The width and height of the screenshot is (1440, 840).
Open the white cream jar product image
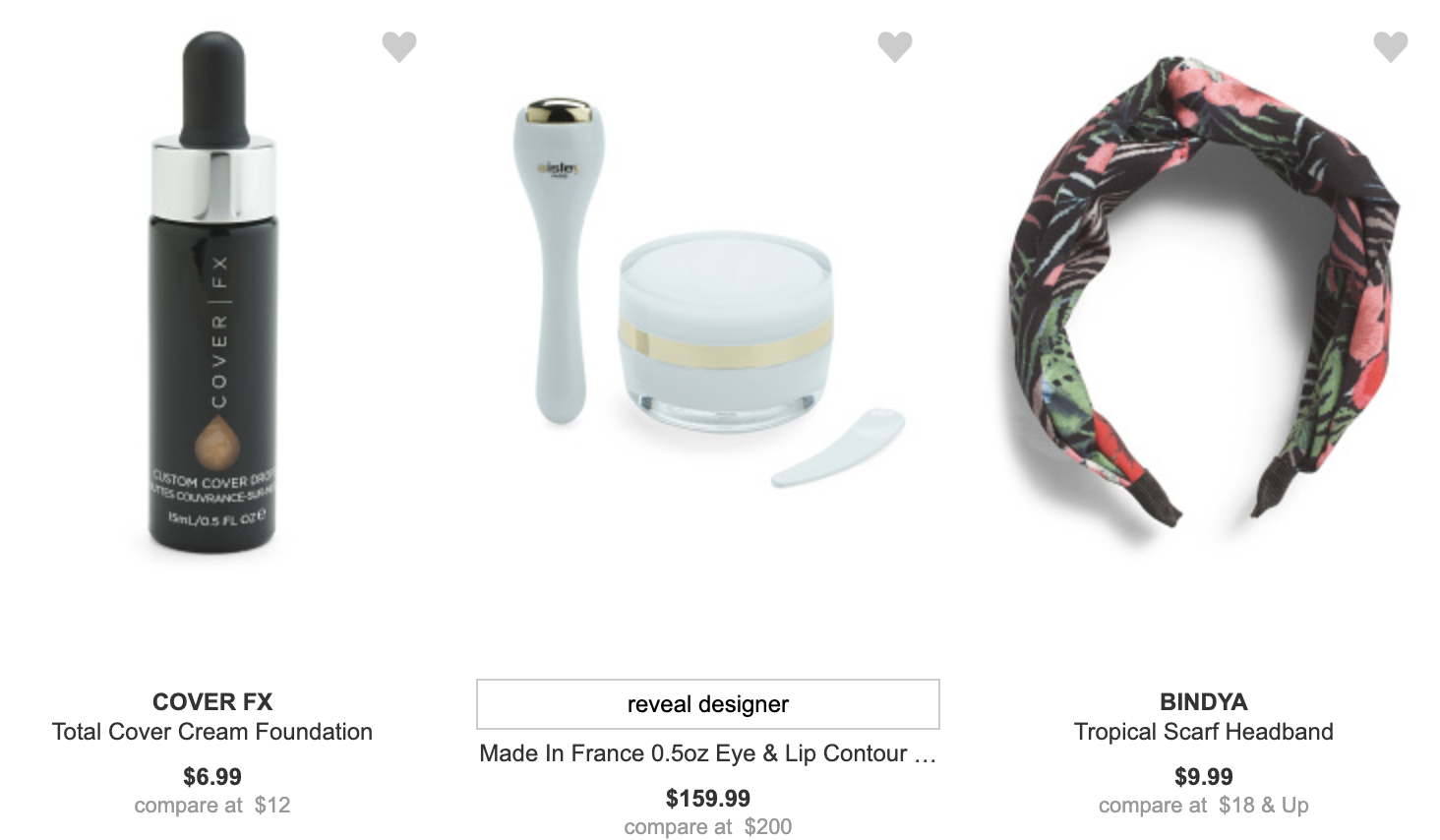[x=726, y=330]
